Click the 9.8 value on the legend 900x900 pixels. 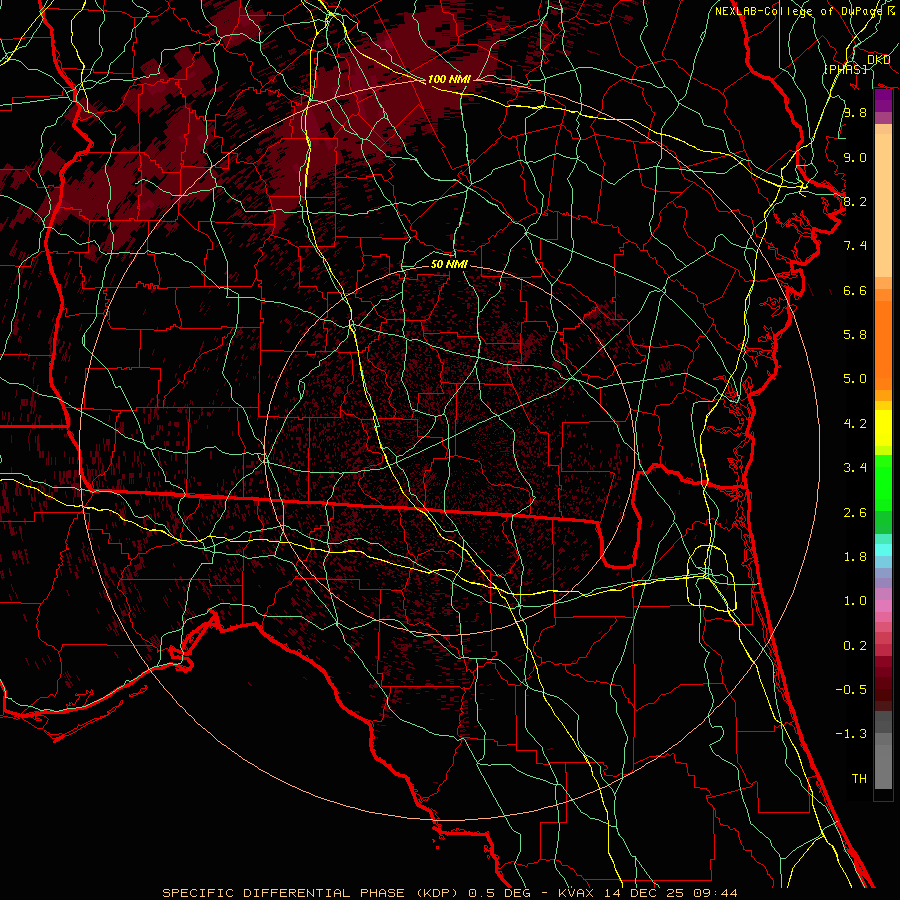point(854,113)
